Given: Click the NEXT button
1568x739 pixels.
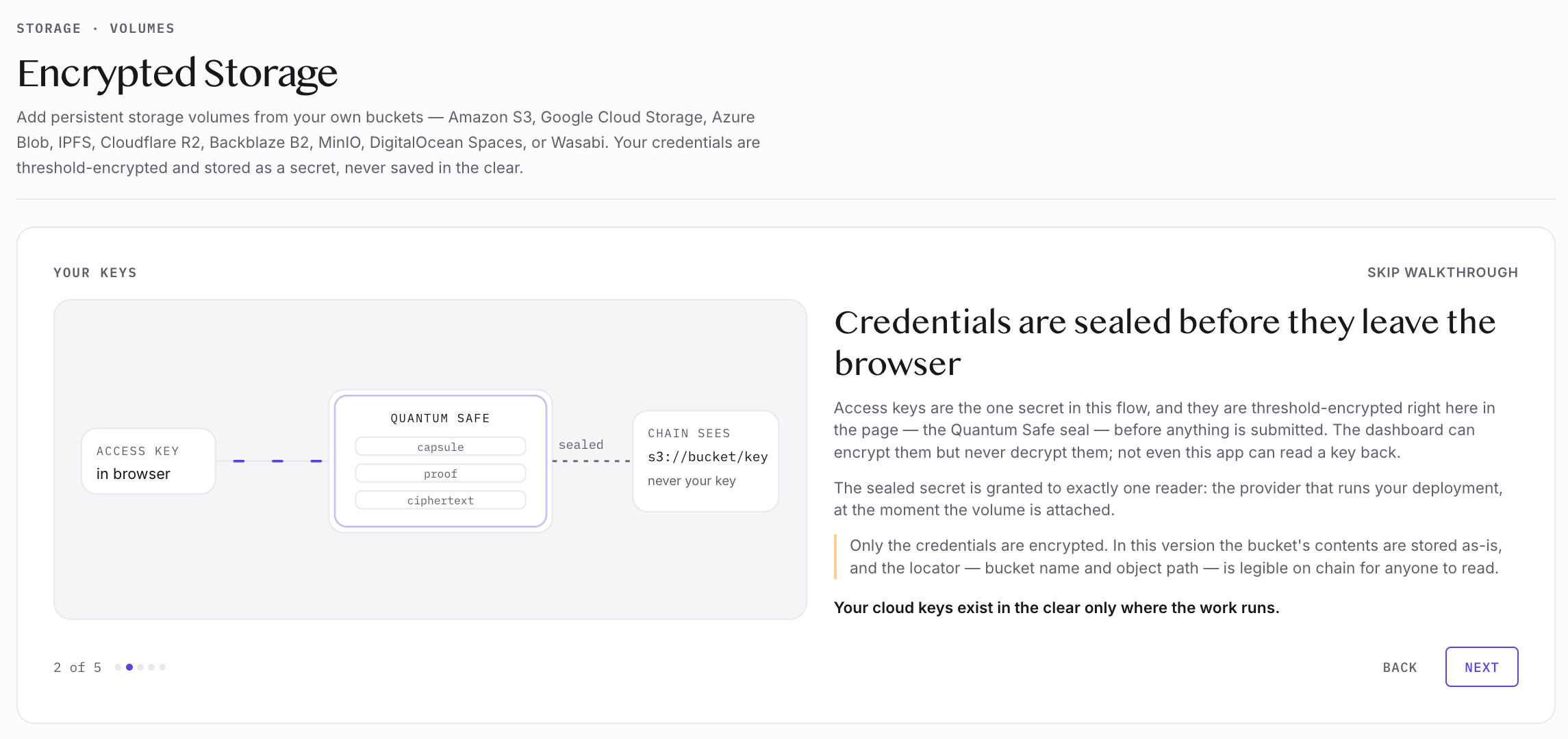Looking at the screenshot, I should click(x=1481, y=666).
